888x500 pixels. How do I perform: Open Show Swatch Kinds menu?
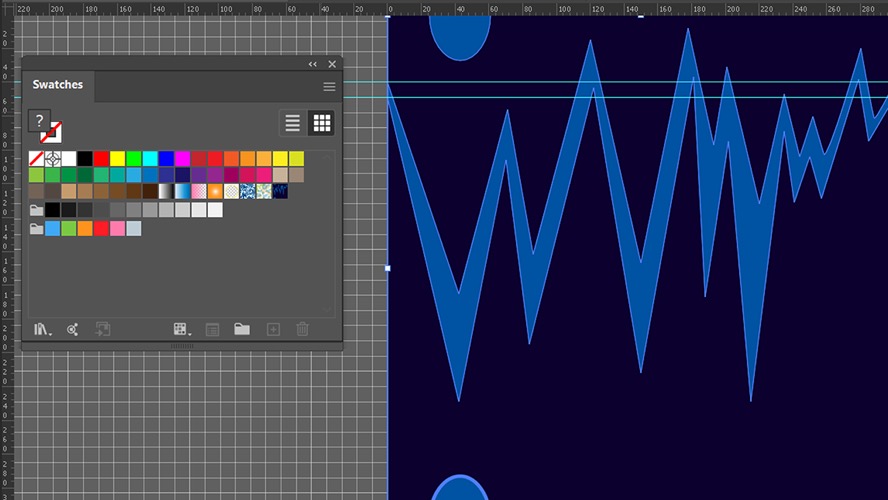coord(182,329)
